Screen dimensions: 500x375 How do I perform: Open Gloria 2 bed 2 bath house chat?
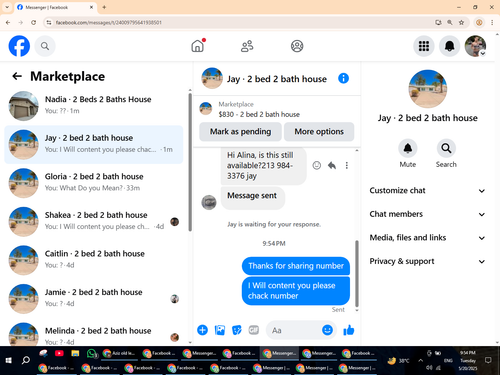click(94, 183)
